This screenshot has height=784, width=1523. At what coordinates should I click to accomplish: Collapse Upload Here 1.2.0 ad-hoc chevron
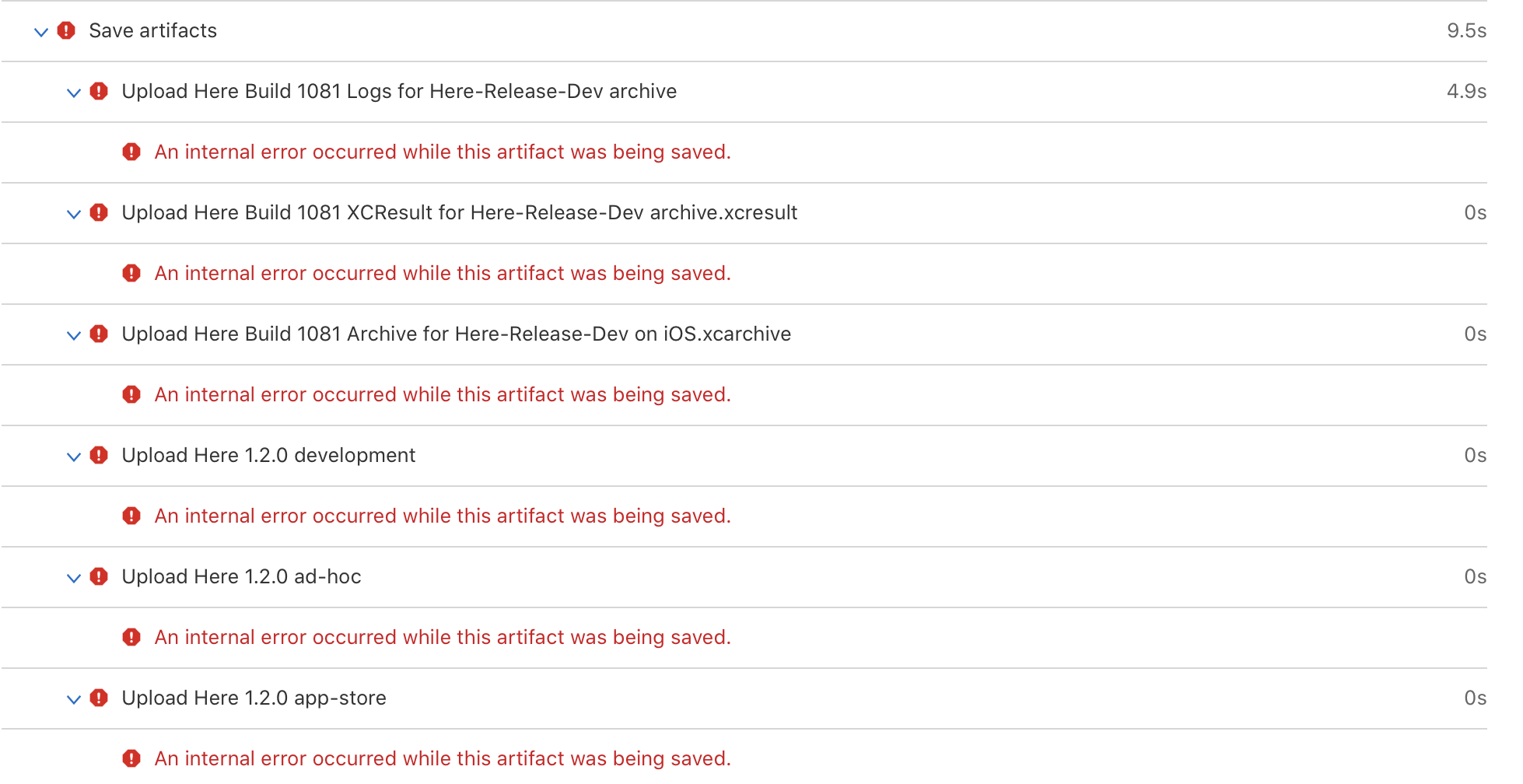coord(74,578)
